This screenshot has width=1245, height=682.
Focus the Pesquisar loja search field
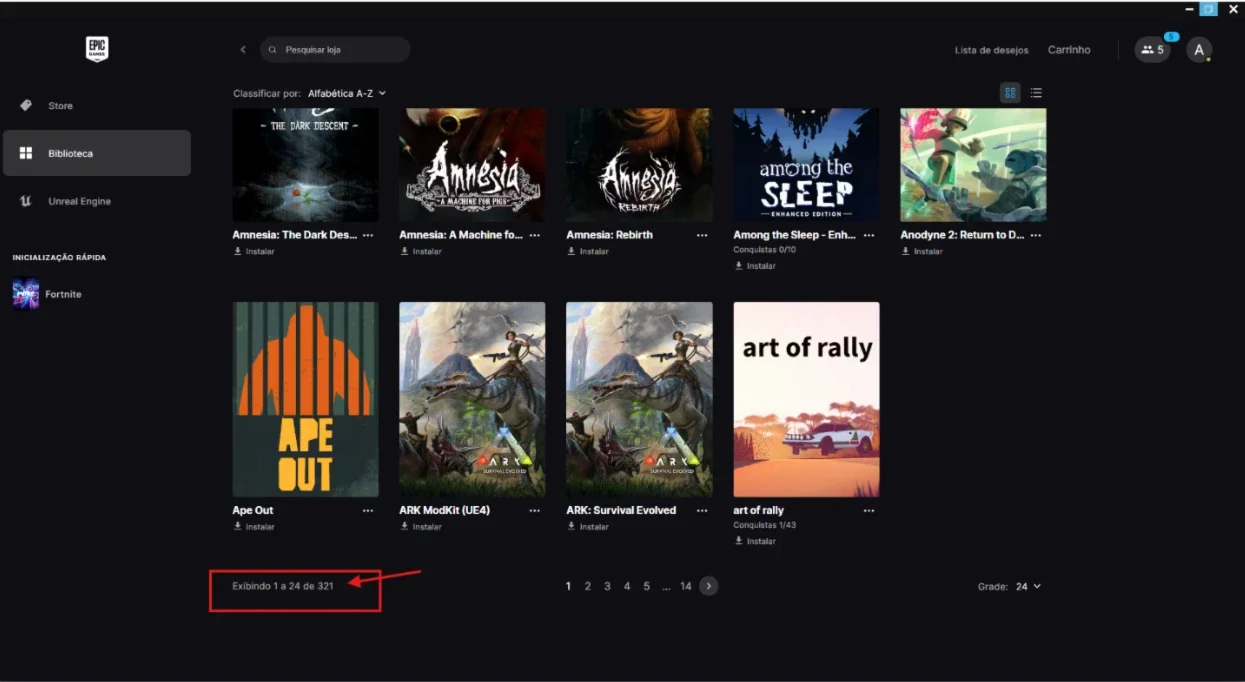tap(335, 49)
